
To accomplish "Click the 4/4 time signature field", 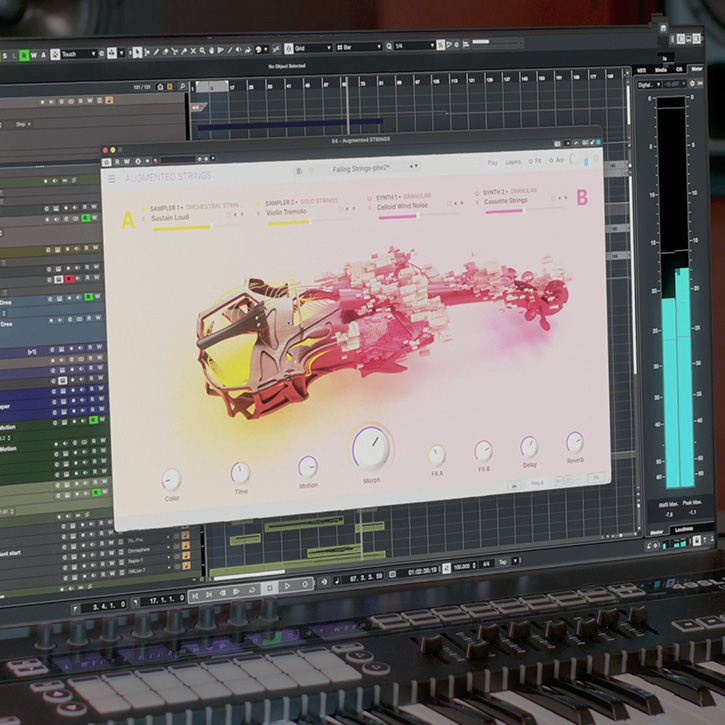I will (486, 564).
